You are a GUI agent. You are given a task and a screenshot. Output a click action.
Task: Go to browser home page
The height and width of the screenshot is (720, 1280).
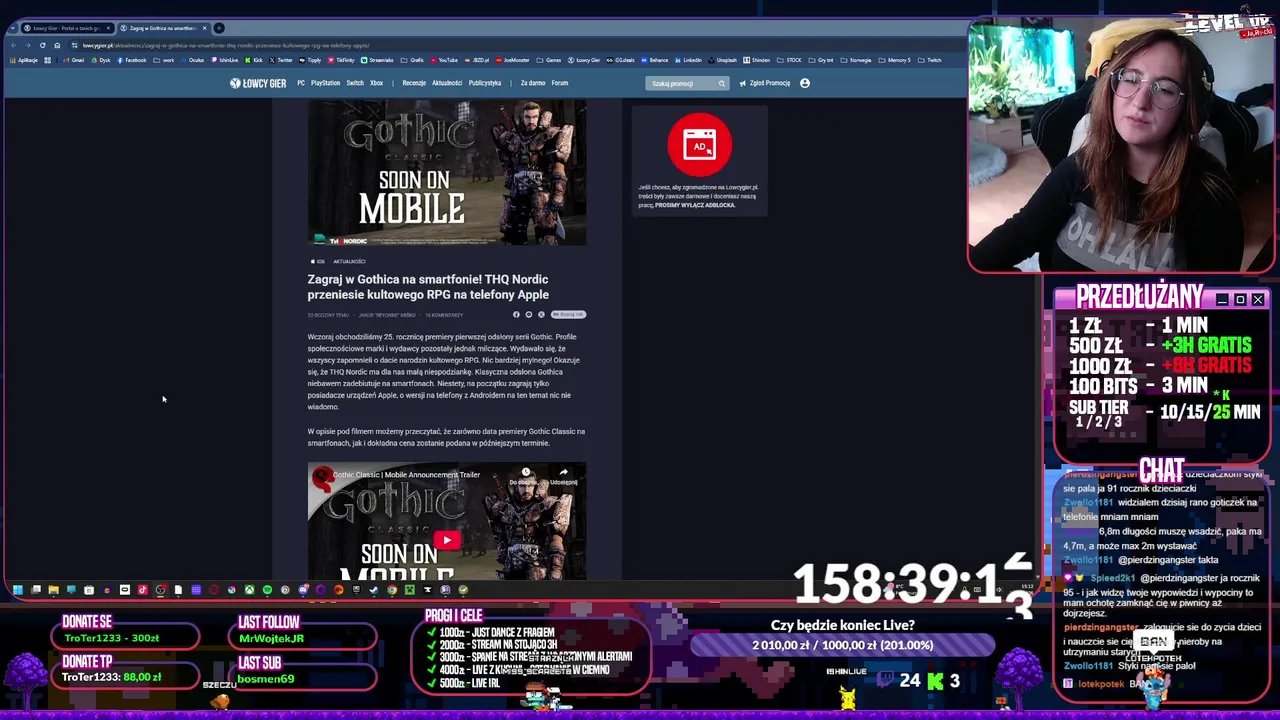[x=57, y=45]
